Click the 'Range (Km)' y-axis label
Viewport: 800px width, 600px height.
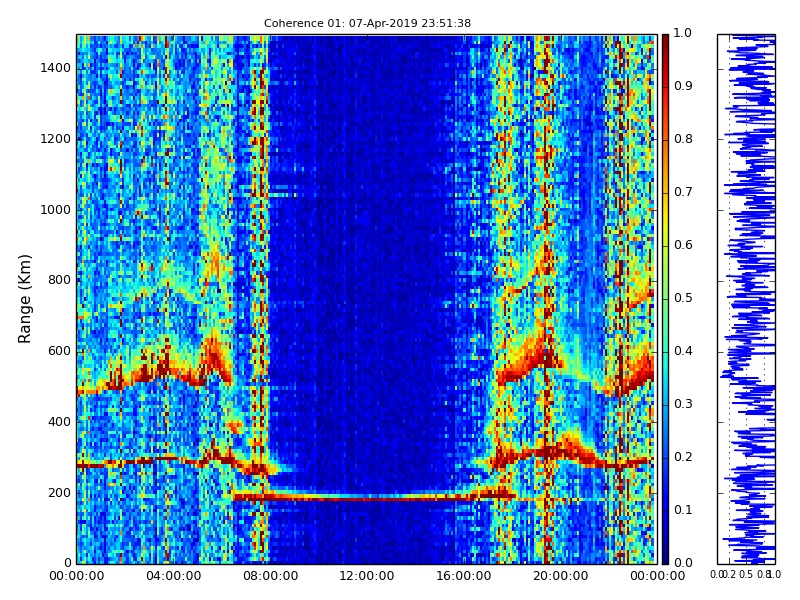pyautogui.click(x=24, y=299)
